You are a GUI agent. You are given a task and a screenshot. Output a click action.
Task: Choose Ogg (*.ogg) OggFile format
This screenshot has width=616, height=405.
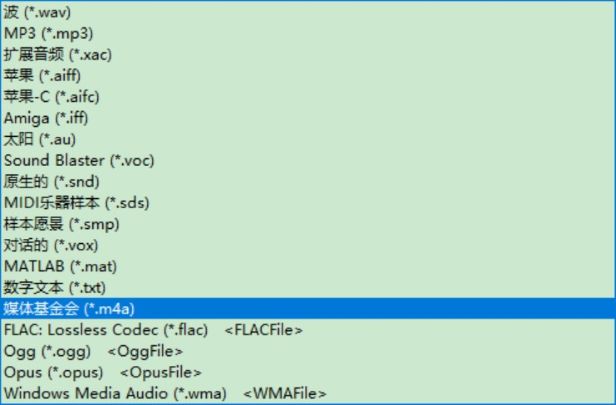pyautogui.click(x=308, y=352)
